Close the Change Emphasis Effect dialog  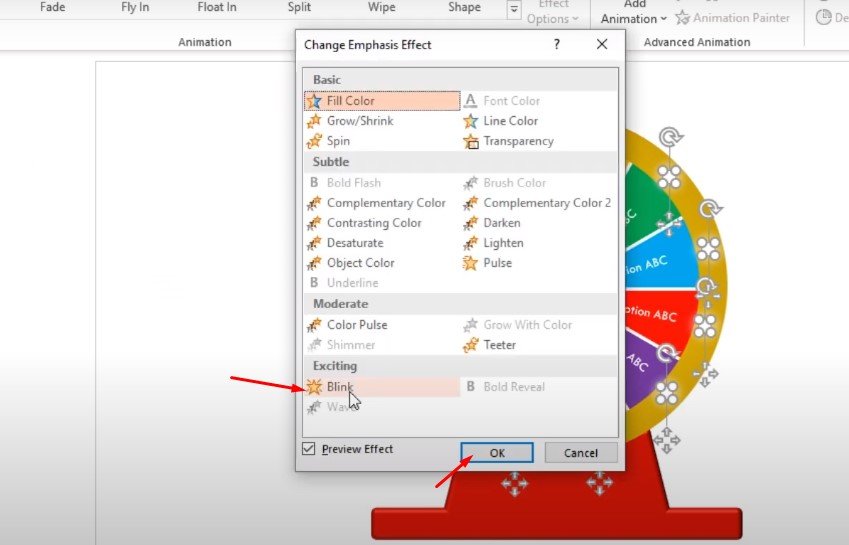pos(602,44)
